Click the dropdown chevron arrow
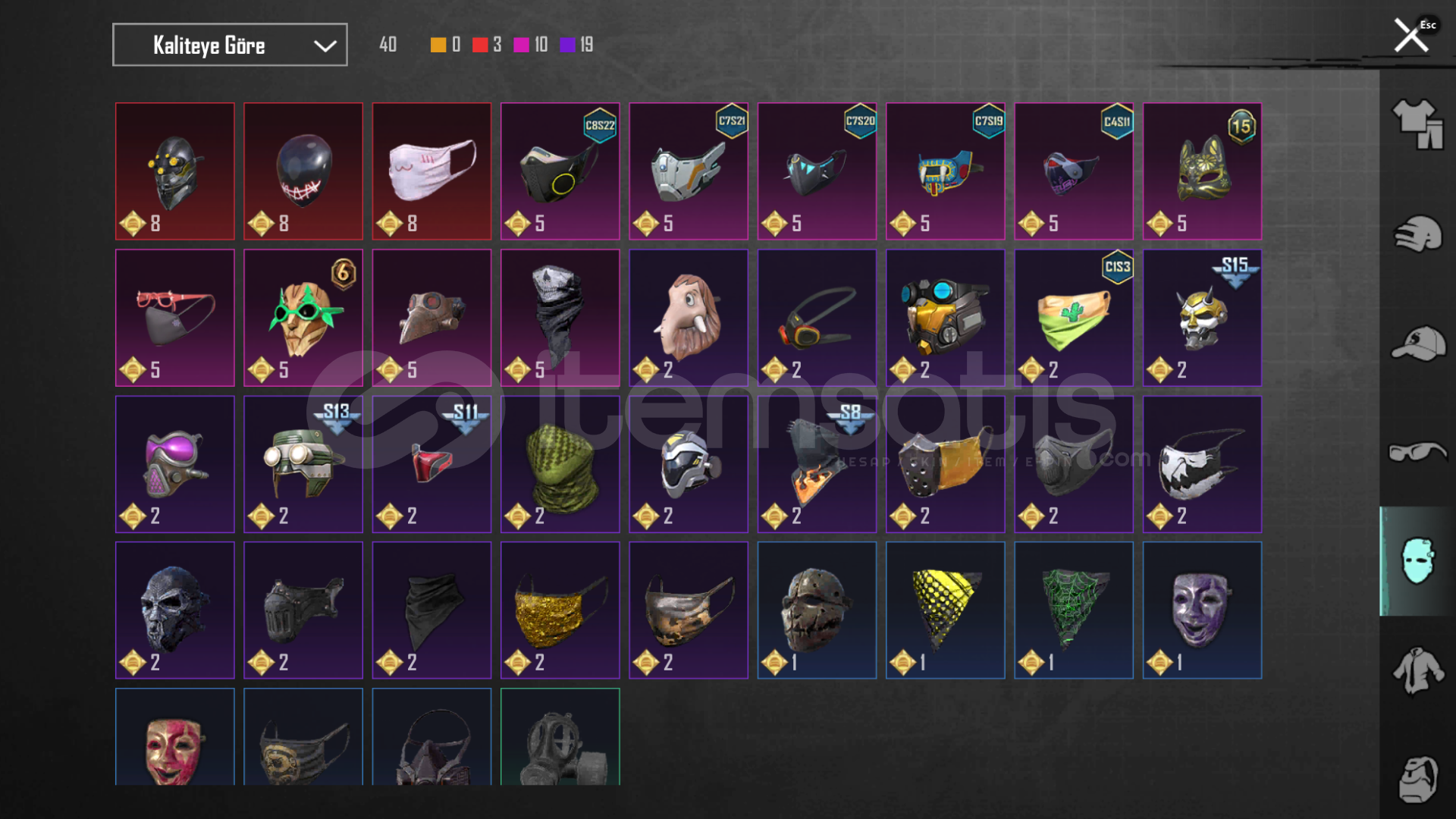 point(325,45)
